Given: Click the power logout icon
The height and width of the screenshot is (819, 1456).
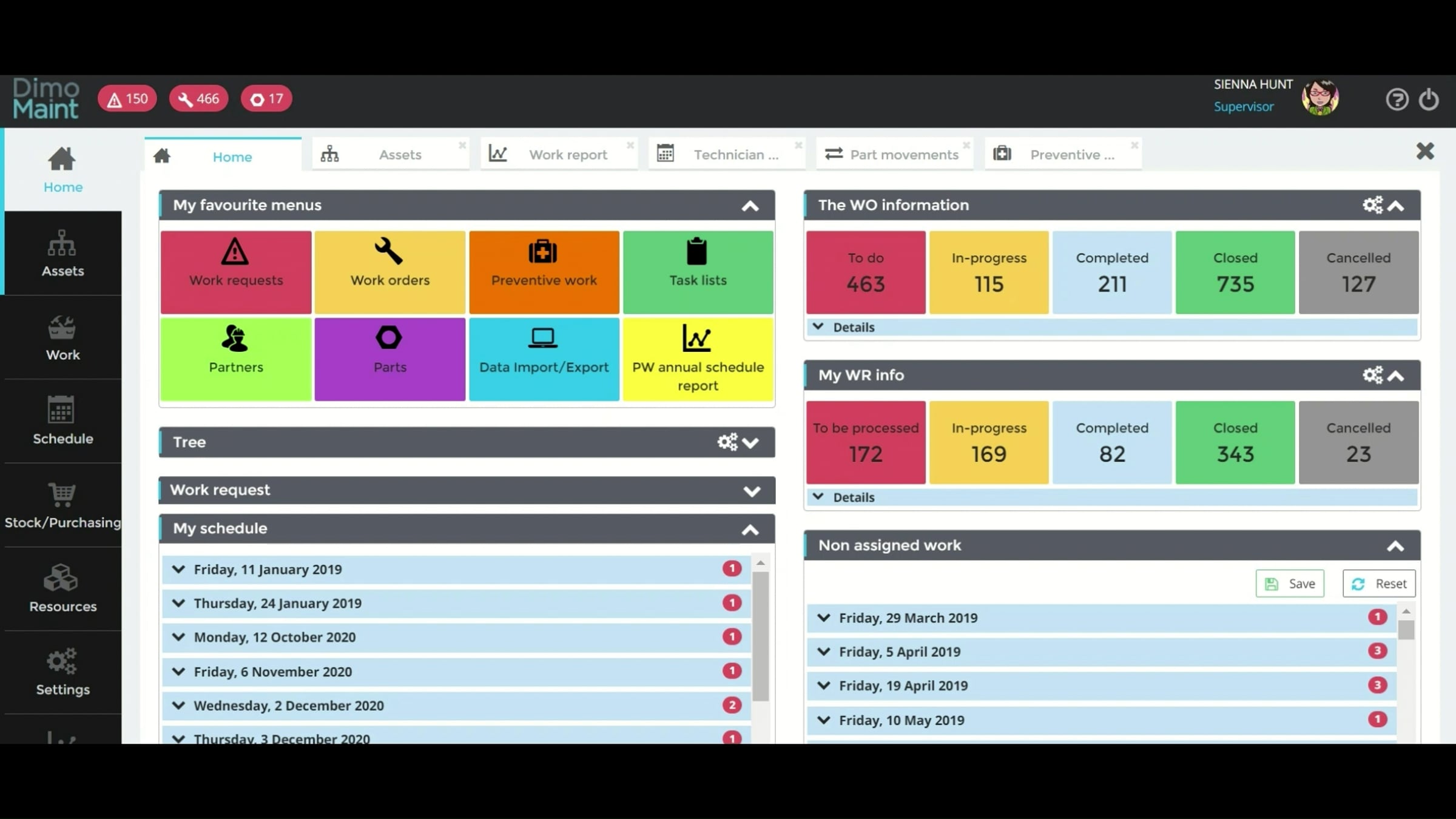Looking at the screenshot, I should click(1429, 99).
